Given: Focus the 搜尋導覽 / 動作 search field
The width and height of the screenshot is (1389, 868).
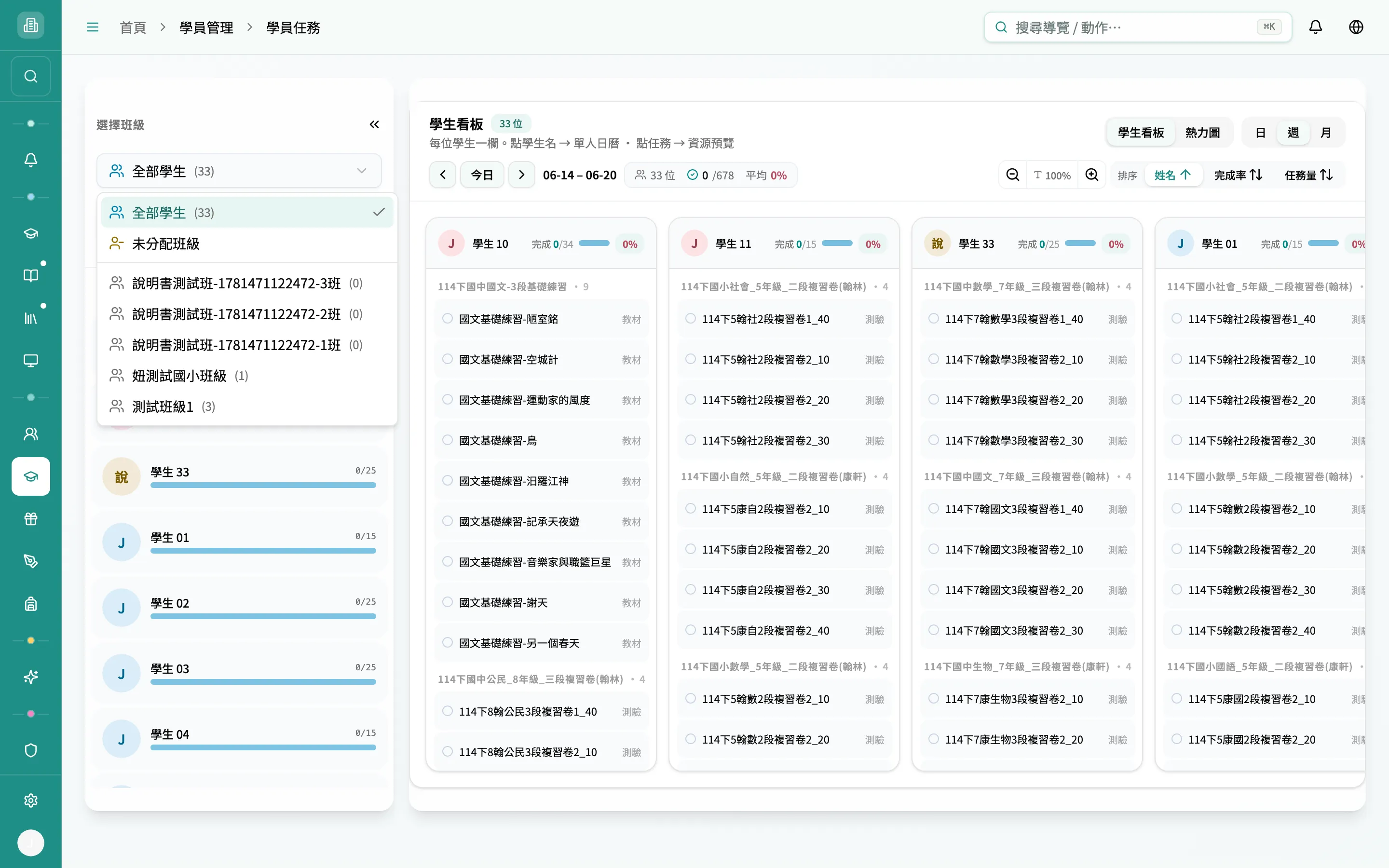Looking at the screenshot, I should [x=1138, y=27].
